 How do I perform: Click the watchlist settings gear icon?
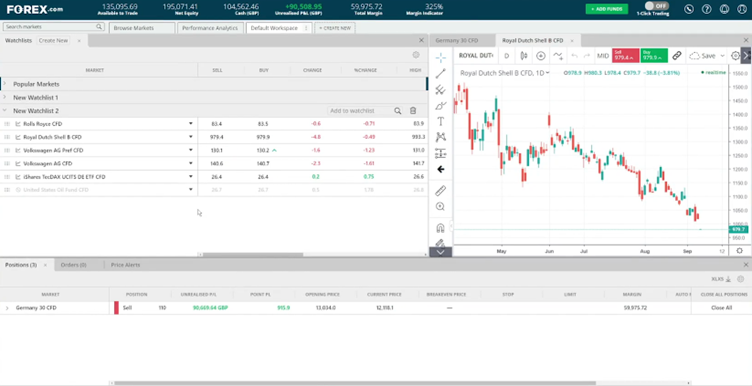click(x=416, y=55)
